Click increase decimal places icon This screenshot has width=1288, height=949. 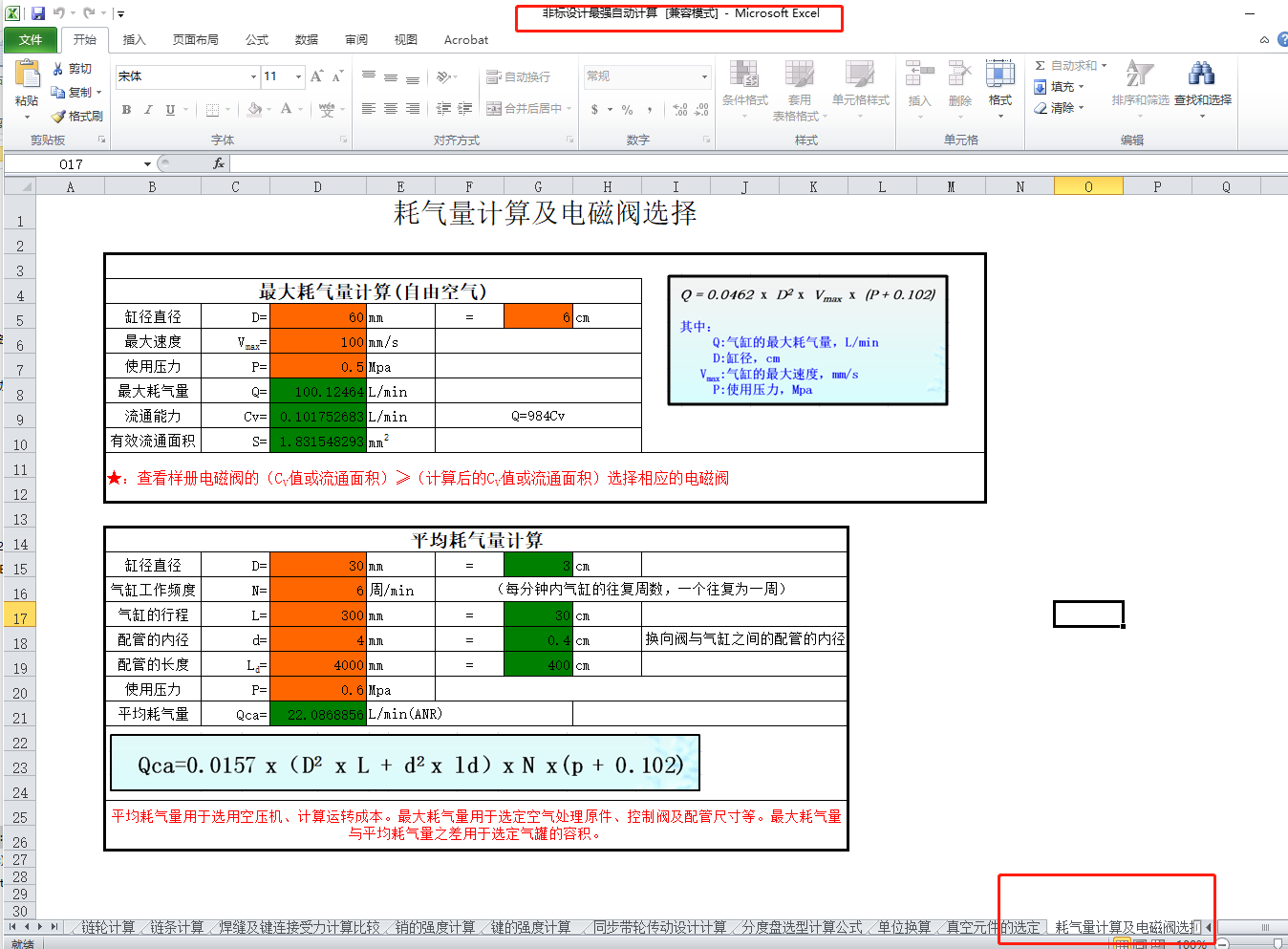point(680,110)
